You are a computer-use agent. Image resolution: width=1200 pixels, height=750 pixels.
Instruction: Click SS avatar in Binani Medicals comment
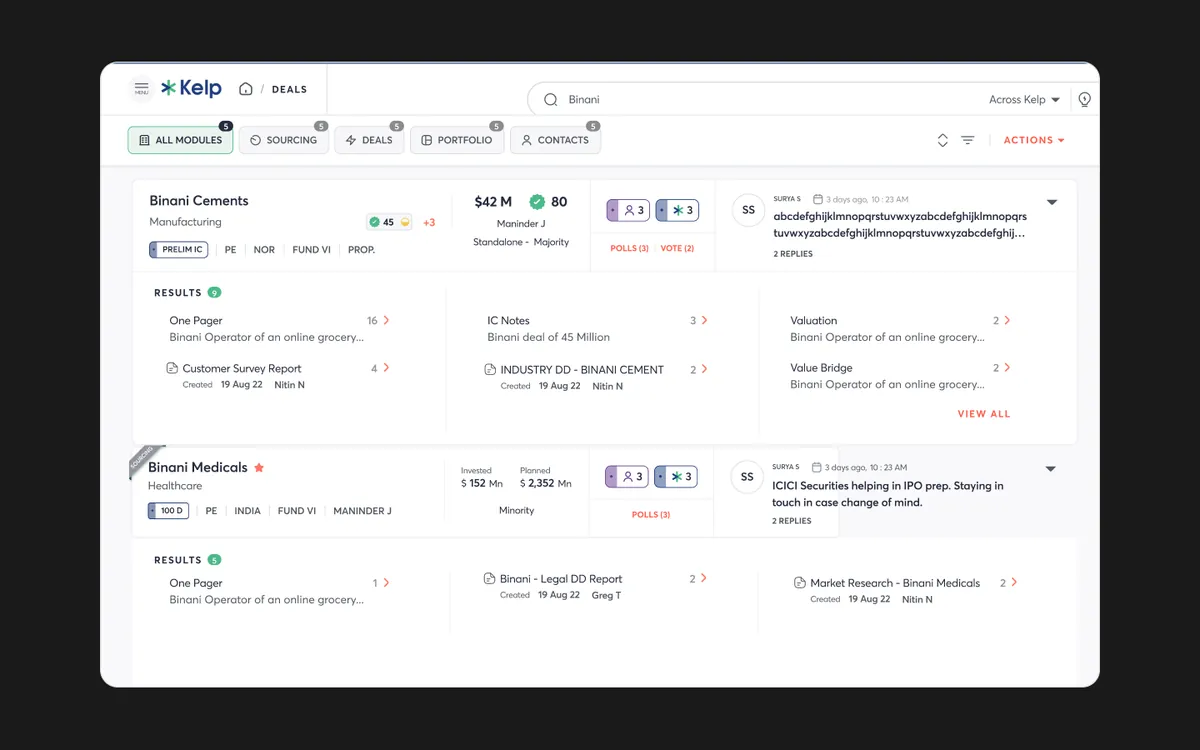coord(747,477)
